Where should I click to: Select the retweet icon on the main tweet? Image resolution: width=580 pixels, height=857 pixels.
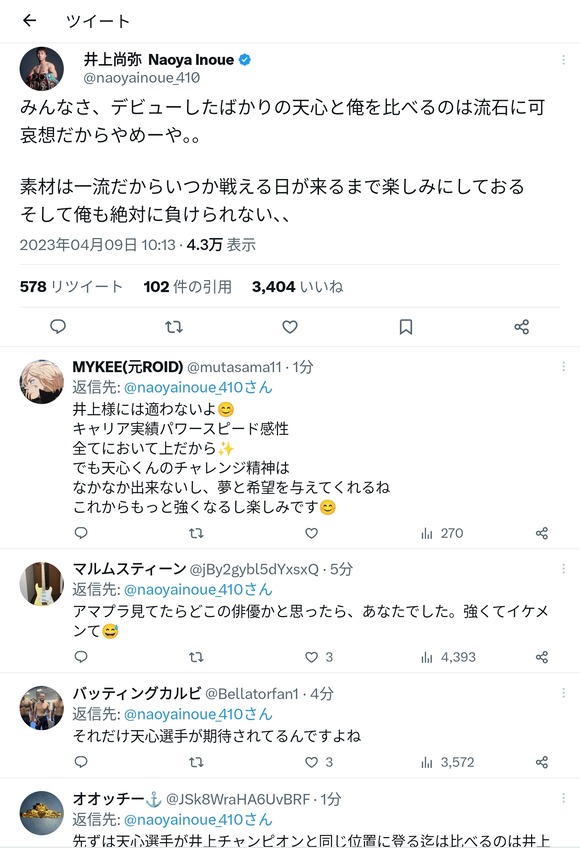click(x=174, y=326)
